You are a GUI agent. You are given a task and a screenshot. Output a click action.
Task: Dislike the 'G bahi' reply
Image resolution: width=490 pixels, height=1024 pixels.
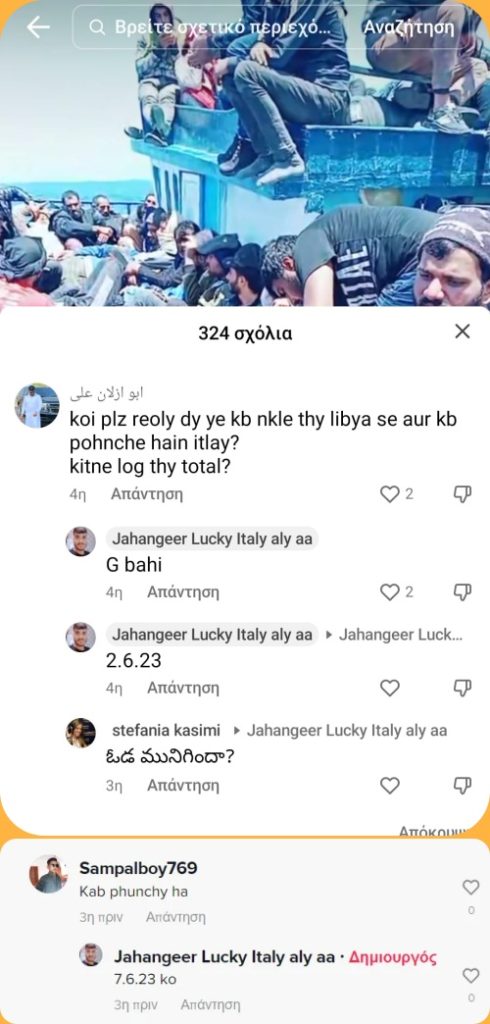[463, 592]
